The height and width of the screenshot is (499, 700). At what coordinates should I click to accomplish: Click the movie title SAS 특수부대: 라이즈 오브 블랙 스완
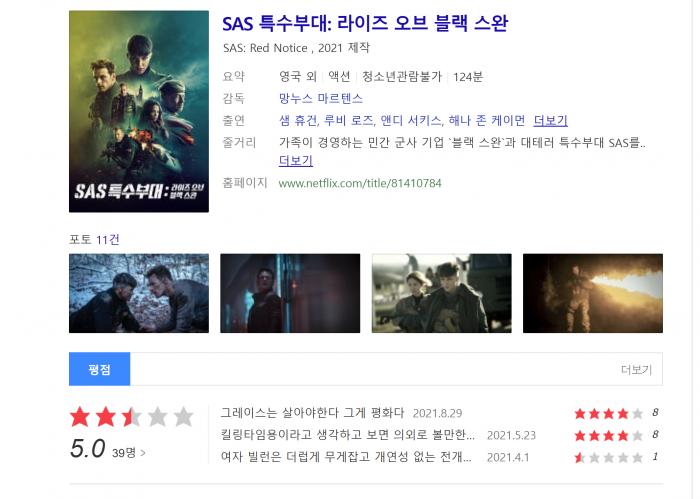click(x=365, y=23)
